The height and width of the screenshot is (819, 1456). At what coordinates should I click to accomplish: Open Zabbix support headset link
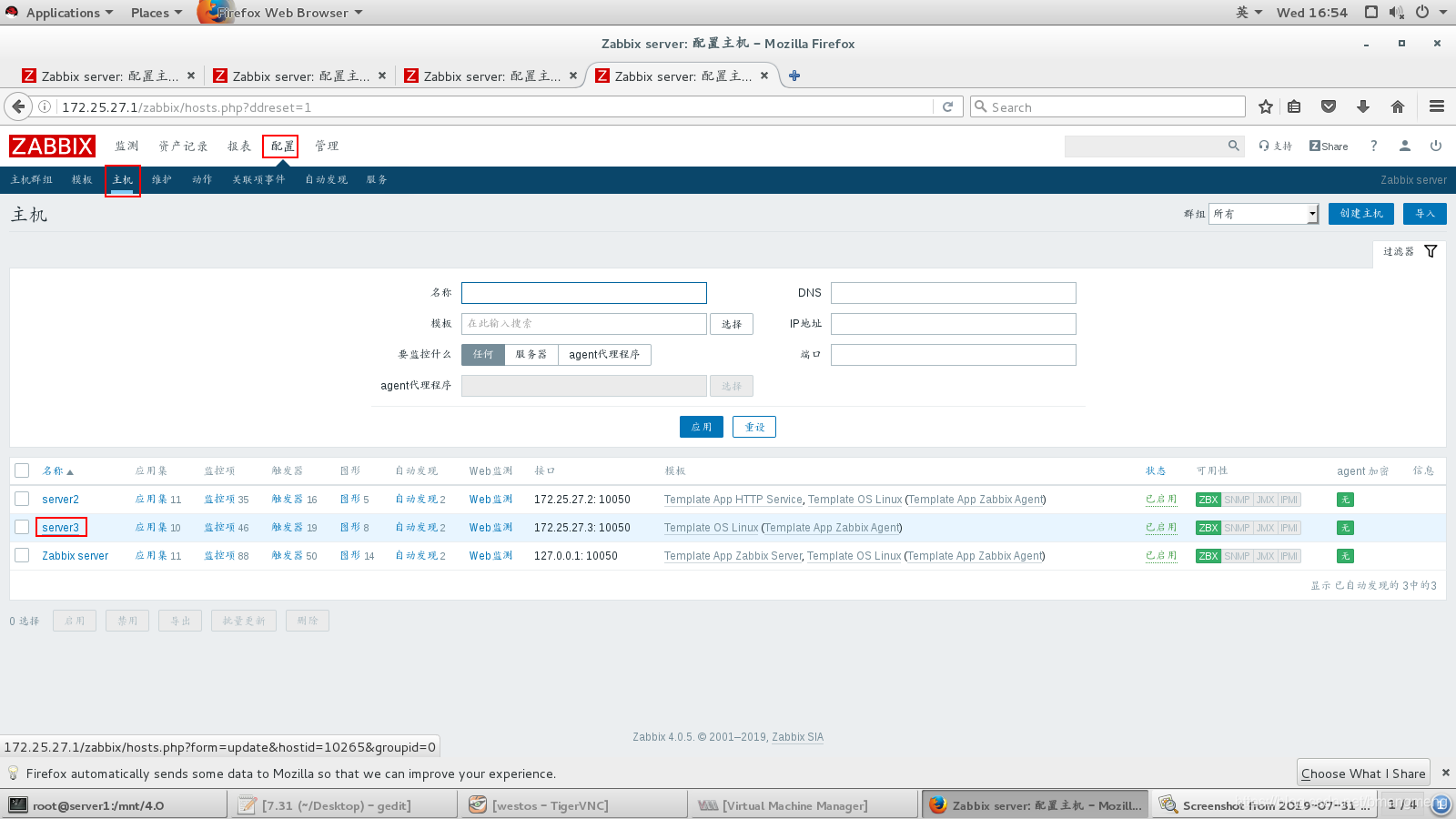tap(1275, 146)
